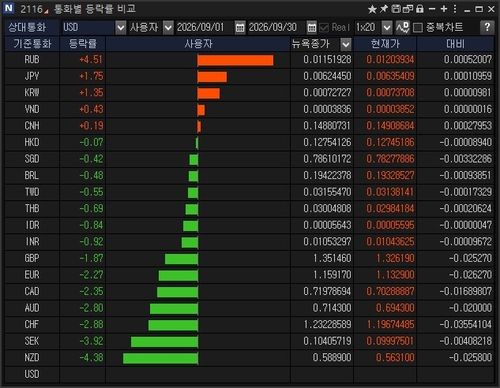The image size is (500, 388).
Task: Toggle the Real checkbox
Action: (324, 28)
